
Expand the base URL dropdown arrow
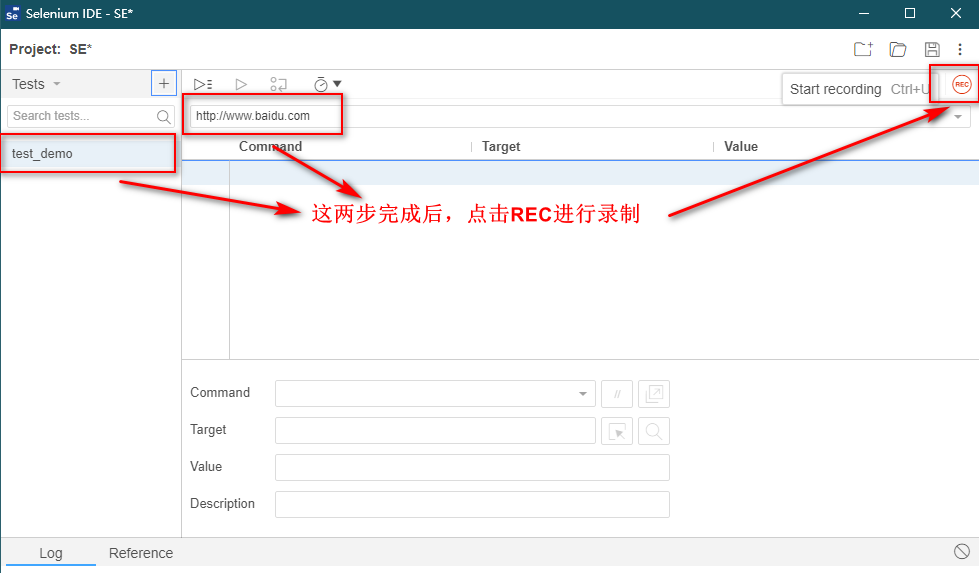coord(959,117)
